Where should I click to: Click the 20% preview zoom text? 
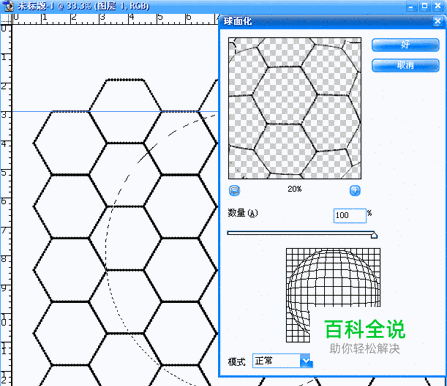(295, 189)
